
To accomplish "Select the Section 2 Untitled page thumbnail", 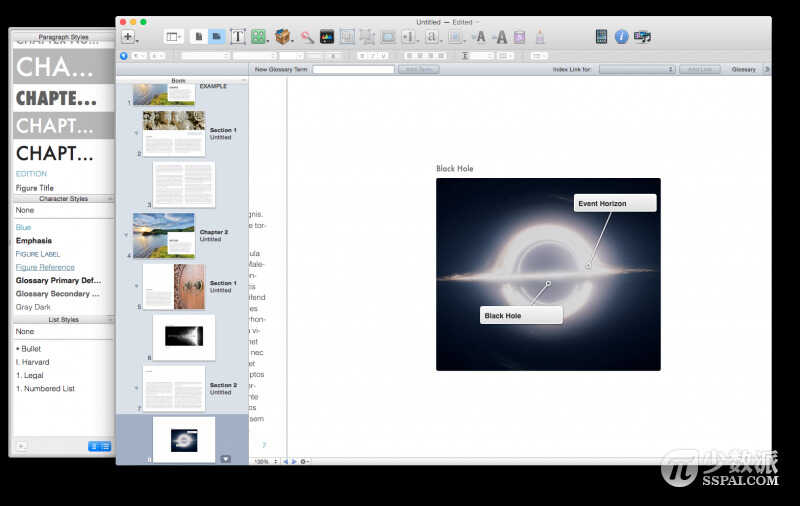I will point(174,389).
